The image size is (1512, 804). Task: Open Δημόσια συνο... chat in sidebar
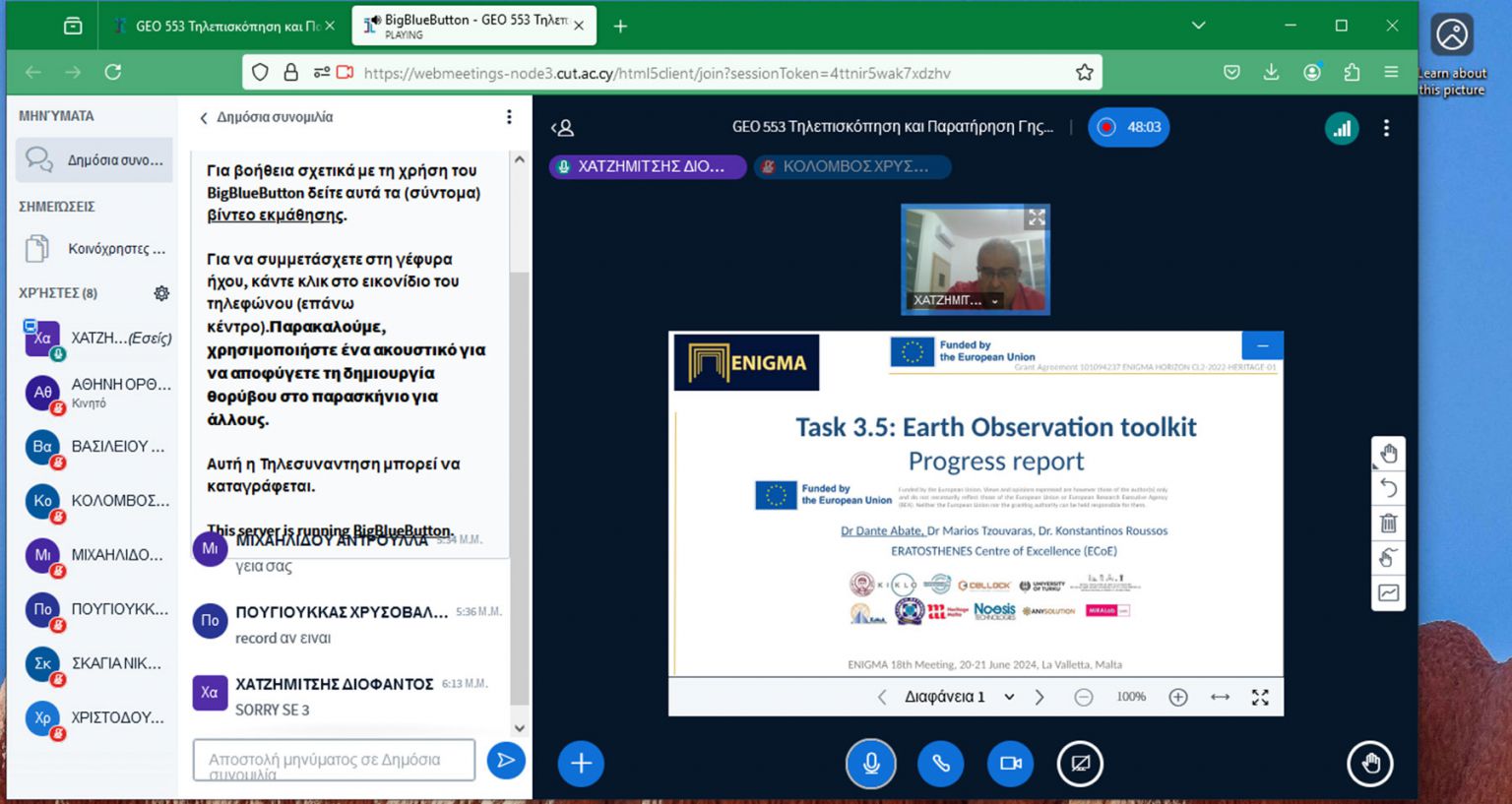94,159
